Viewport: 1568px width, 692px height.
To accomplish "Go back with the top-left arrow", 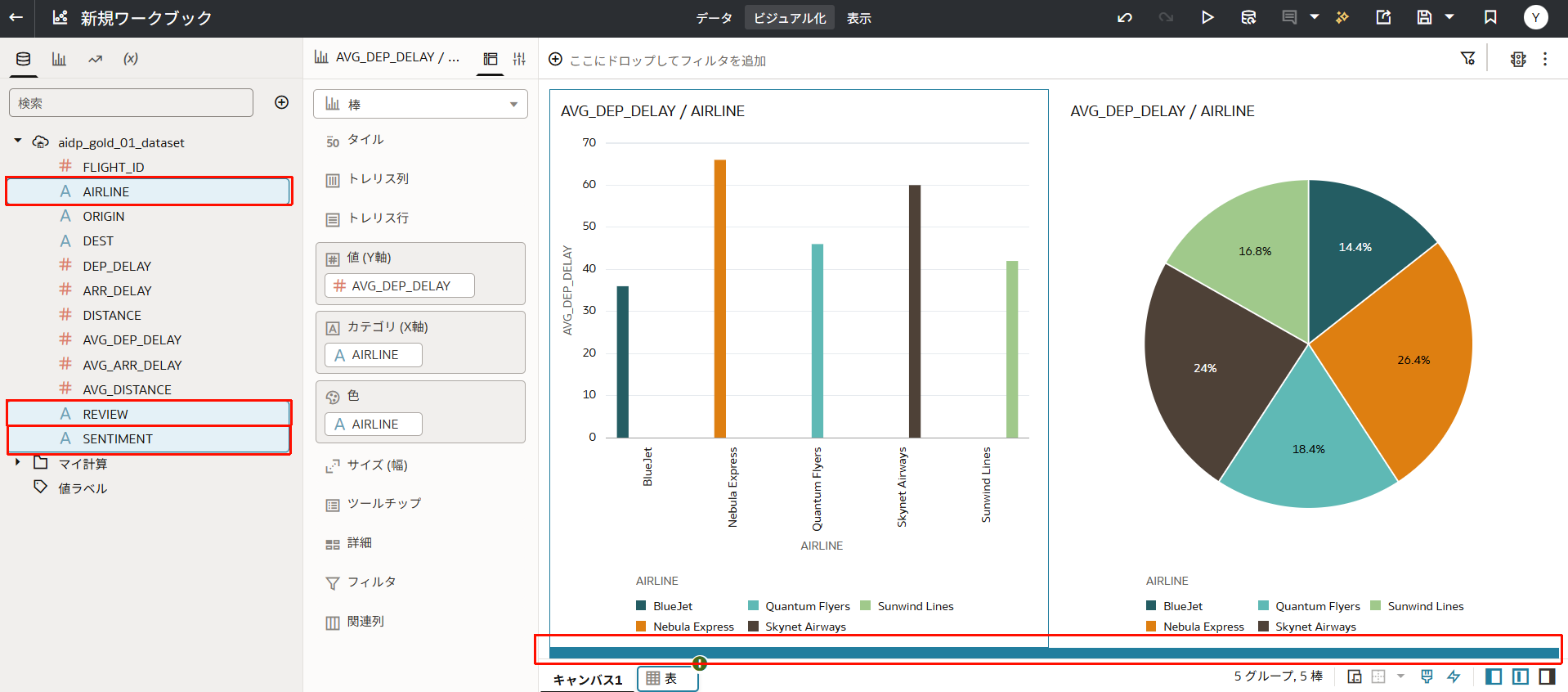I will pyautogui.click(x=16, y=17).
